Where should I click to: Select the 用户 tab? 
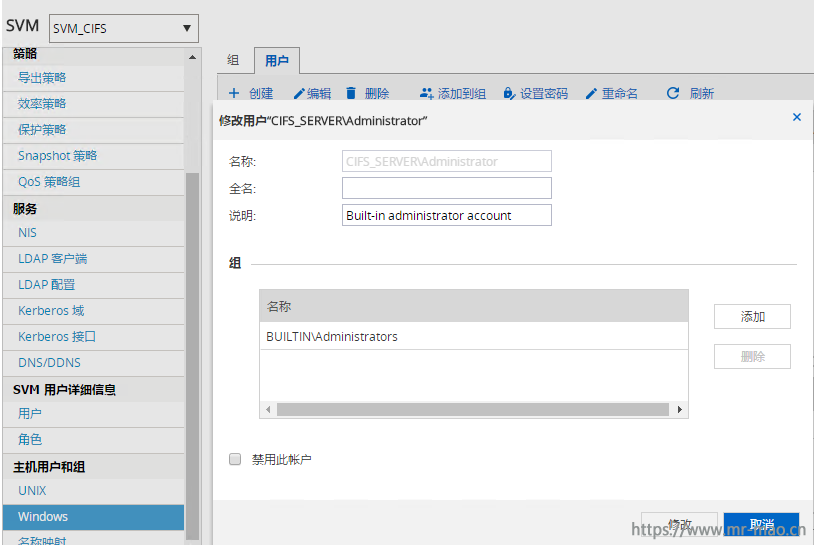point(277,61)
